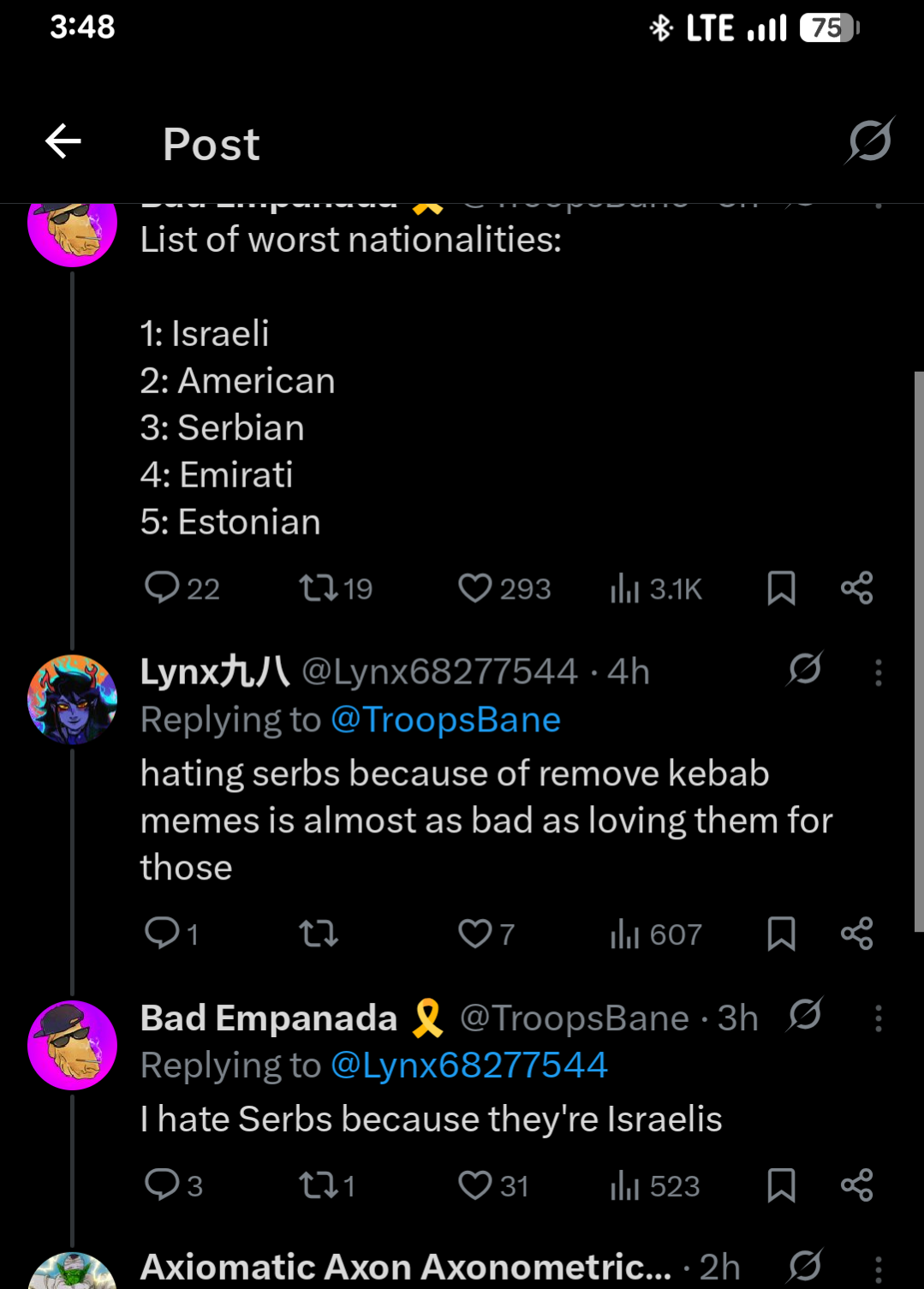This screenshot has height=1289, width=924.
Task: Repost the worst nationalities list post
Action: (318, 588)
